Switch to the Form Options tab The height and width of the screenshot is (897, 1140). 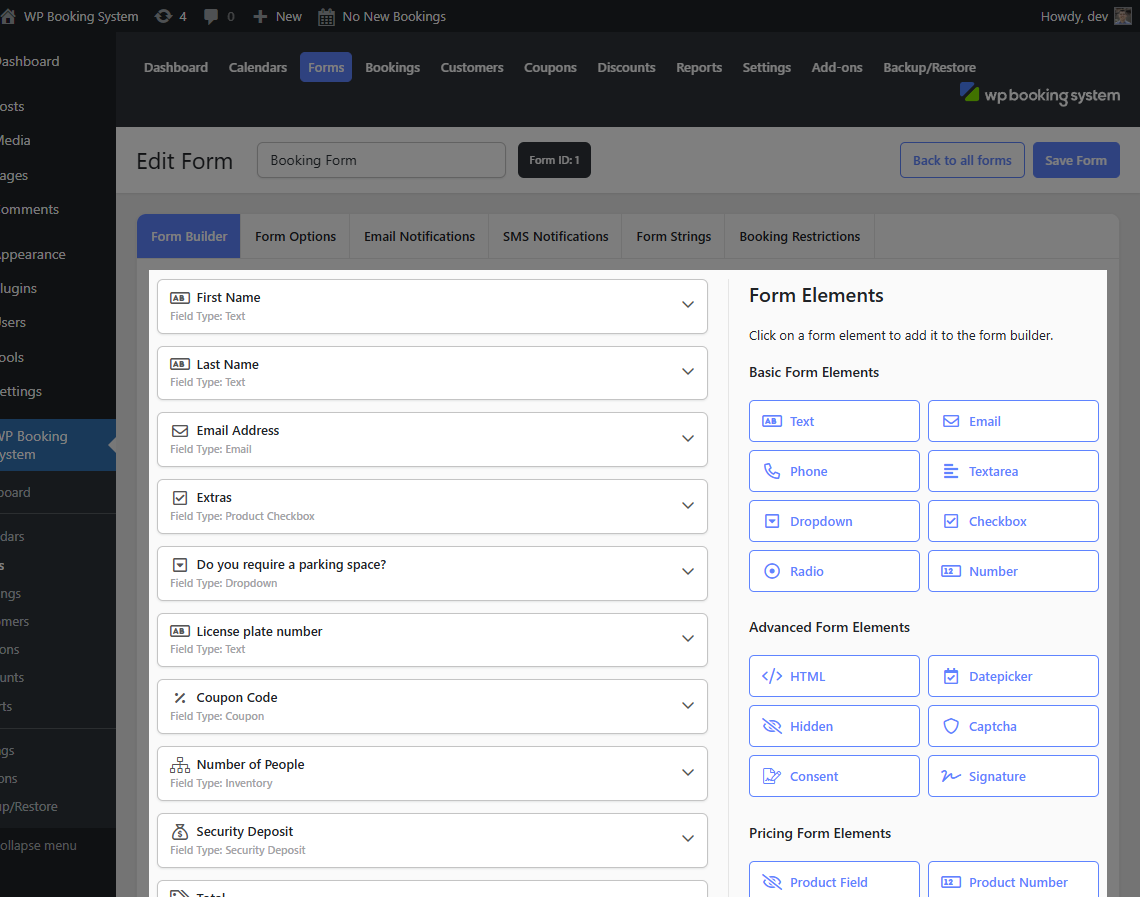295,236
